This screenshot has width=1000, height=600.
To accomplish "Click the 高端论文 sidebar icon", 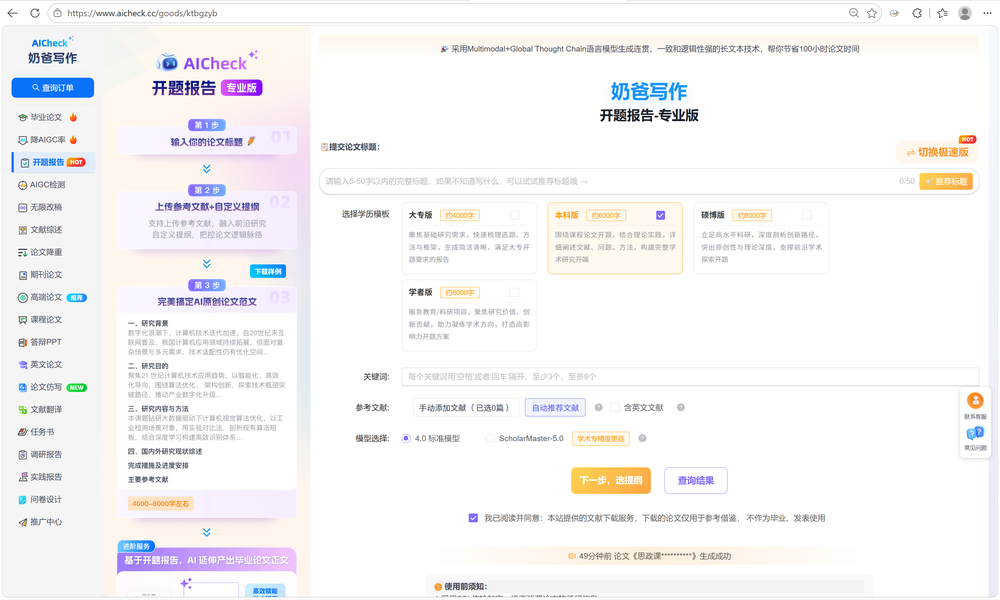I will click(22, 297).
